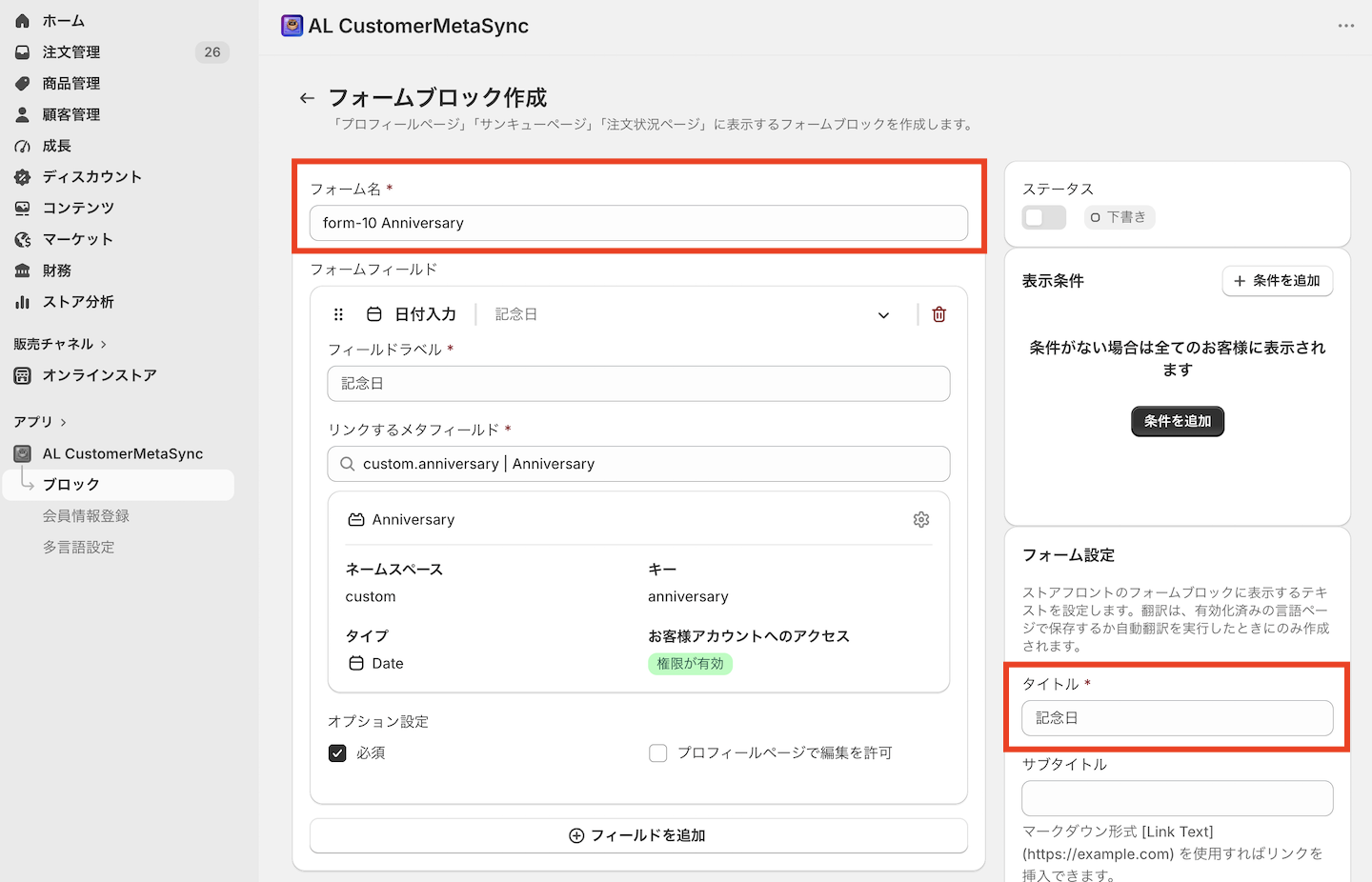Go to 顧客管理 menu item
1372x882 pixels.
pos(71,114)
